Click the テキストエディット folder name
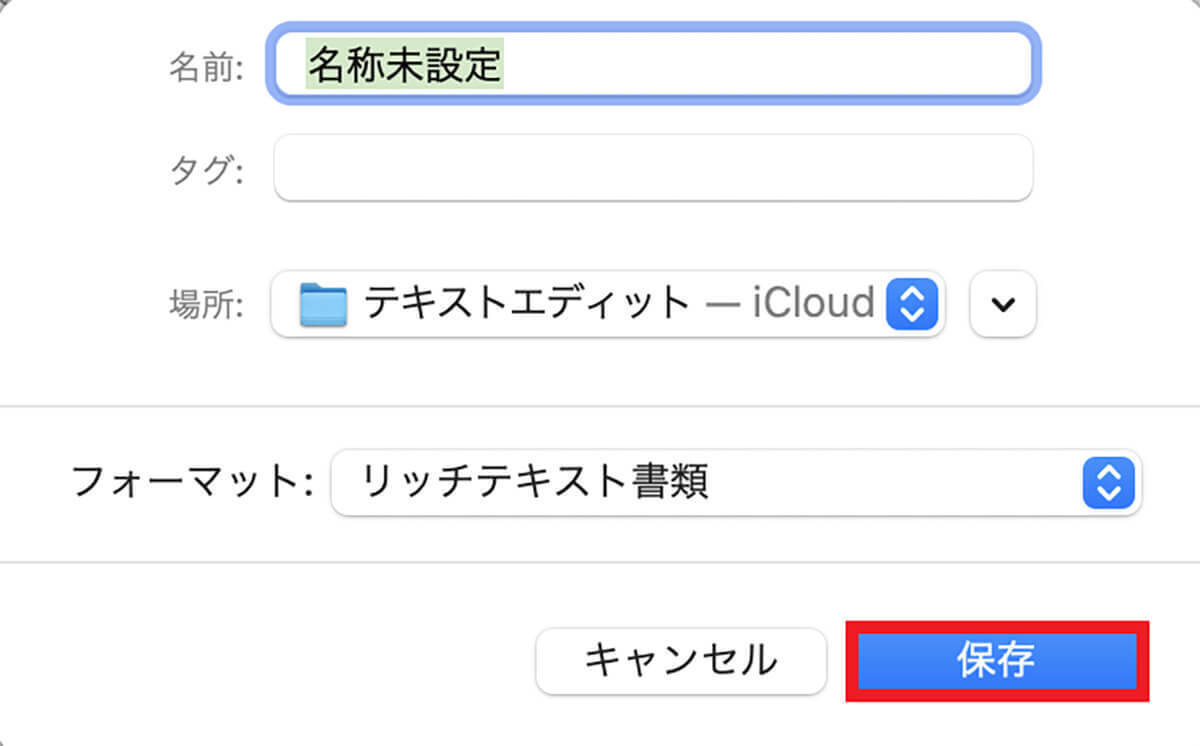The height and width of the screenshot is (746, 1200). click(527, 303)
